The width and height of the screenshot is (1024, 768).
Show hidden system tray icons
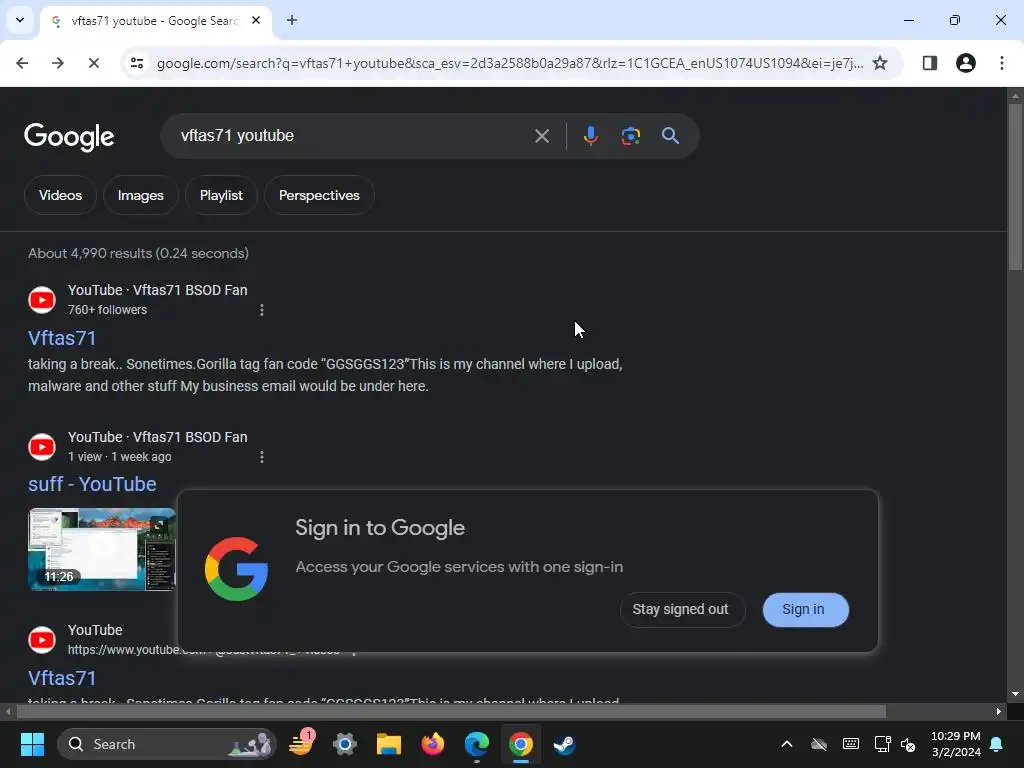tap(787, 744)
